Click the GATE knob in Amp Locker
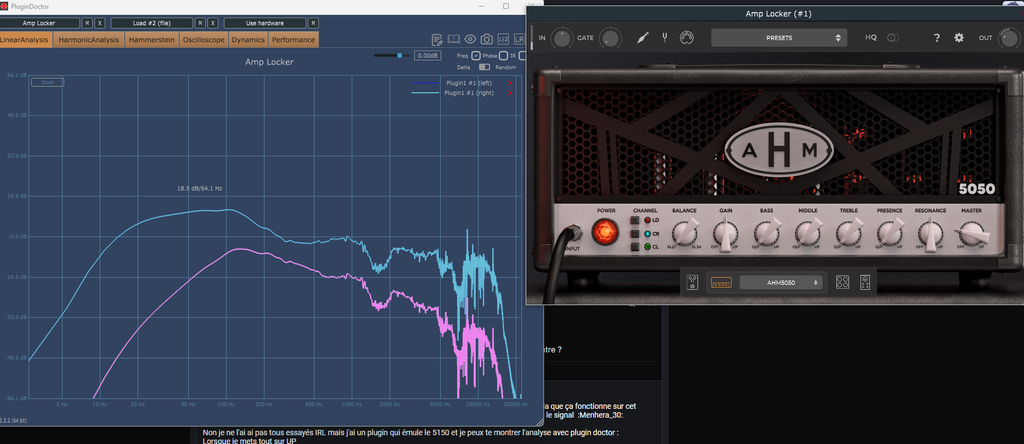Image resolution: width=1024 pixels, height=444 pixels. click(x=611, y=38)
